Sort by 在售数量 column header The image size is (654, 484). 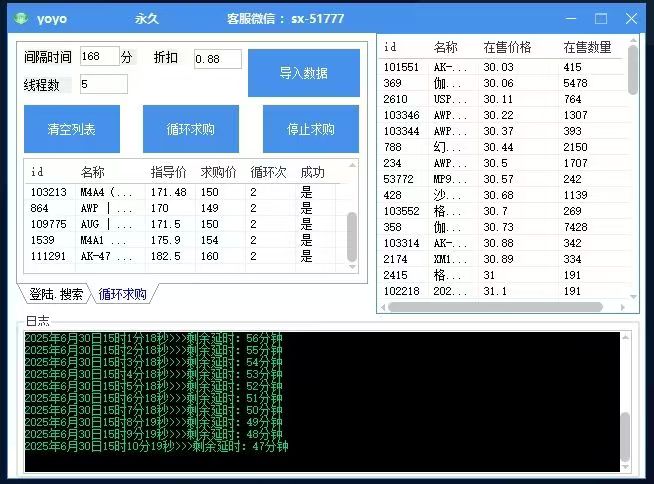587,47
